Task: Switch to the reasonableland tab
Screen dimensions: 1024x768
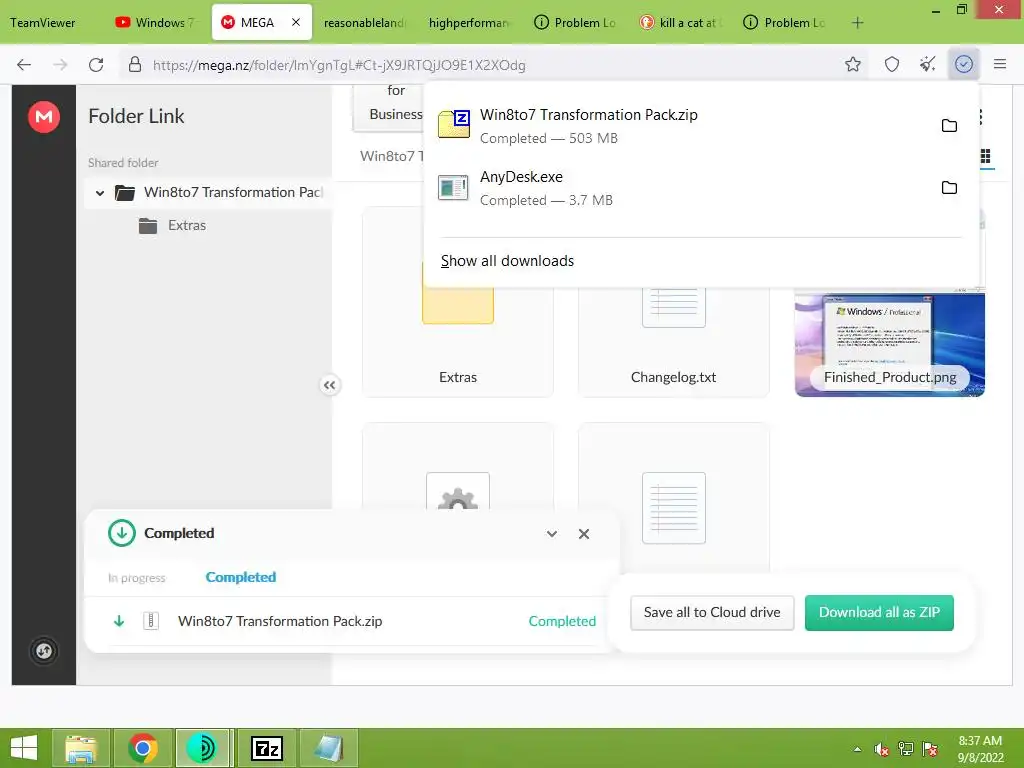Action: pyautogui.click(x=364, y=22)
